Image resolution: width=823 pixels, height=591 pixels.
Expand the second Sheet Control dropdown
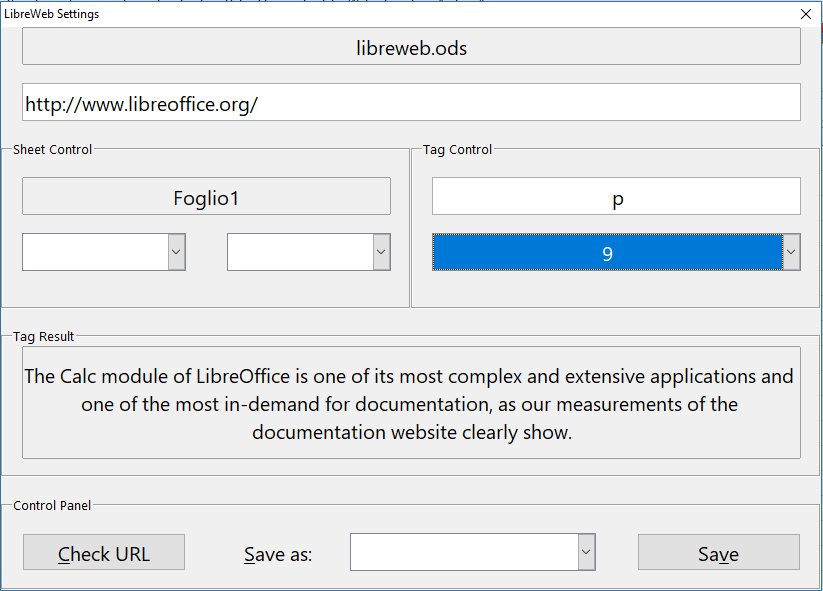click(380, 252)
